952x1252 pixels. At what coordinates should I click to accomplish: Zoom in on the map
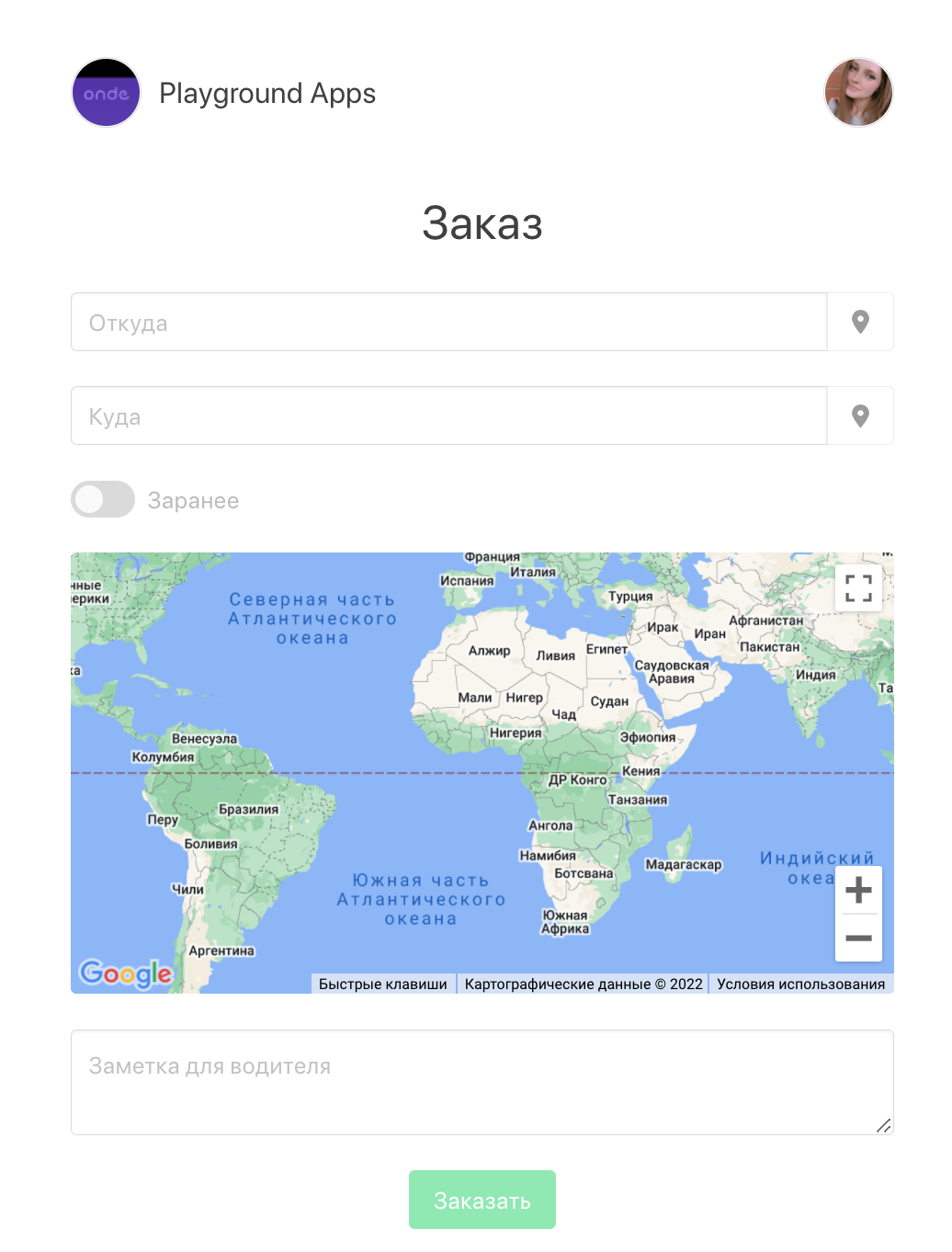(858, 890)
